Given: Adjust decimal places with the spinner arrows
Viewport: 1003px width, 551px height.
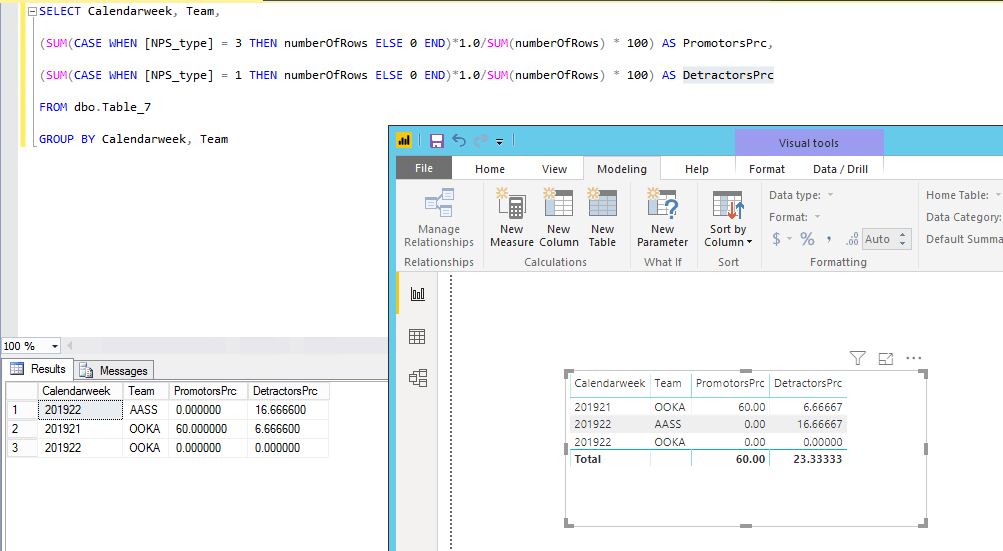Looking at the screenshot, I should [903, 239].
